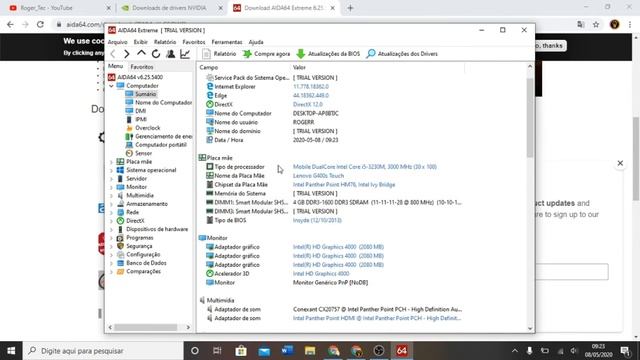
Task: Open the DirectX 12.0 value link
Action: click(x=308, y=104)
